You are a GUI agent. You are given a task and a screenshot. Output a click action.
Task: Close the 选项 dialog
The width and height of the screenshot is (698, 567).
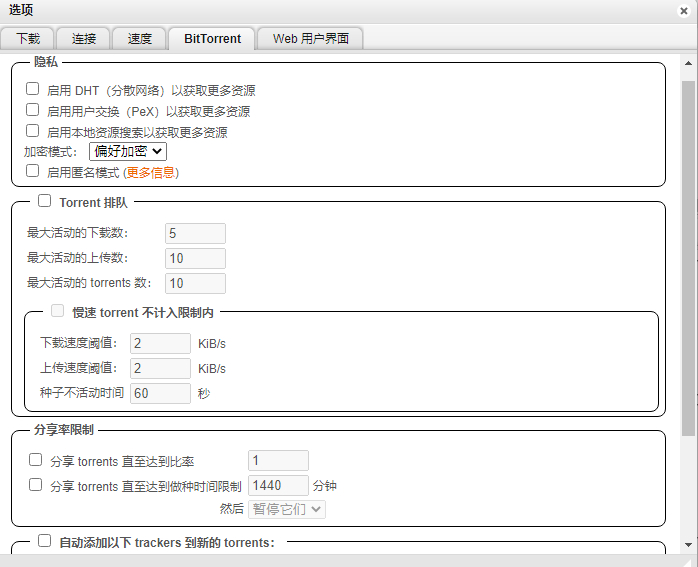click(684, 11)
